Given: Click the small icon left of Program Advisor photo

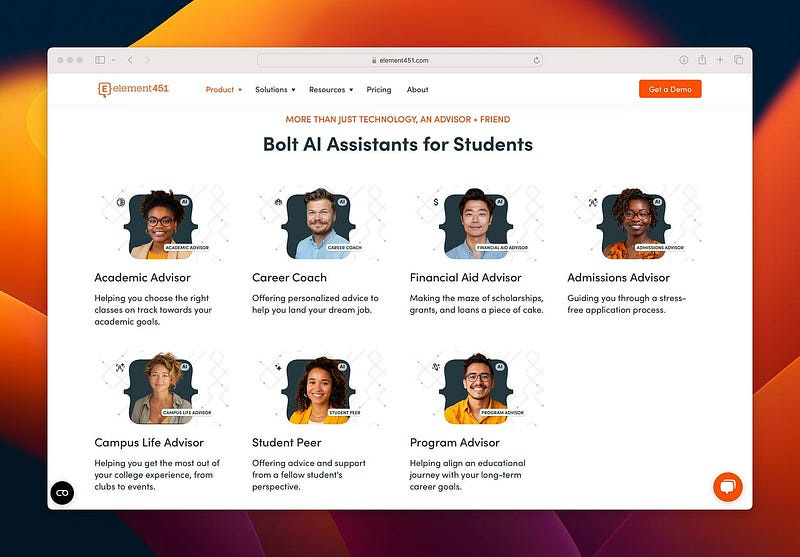Looking at the screenshot, I should coord(436,367).
